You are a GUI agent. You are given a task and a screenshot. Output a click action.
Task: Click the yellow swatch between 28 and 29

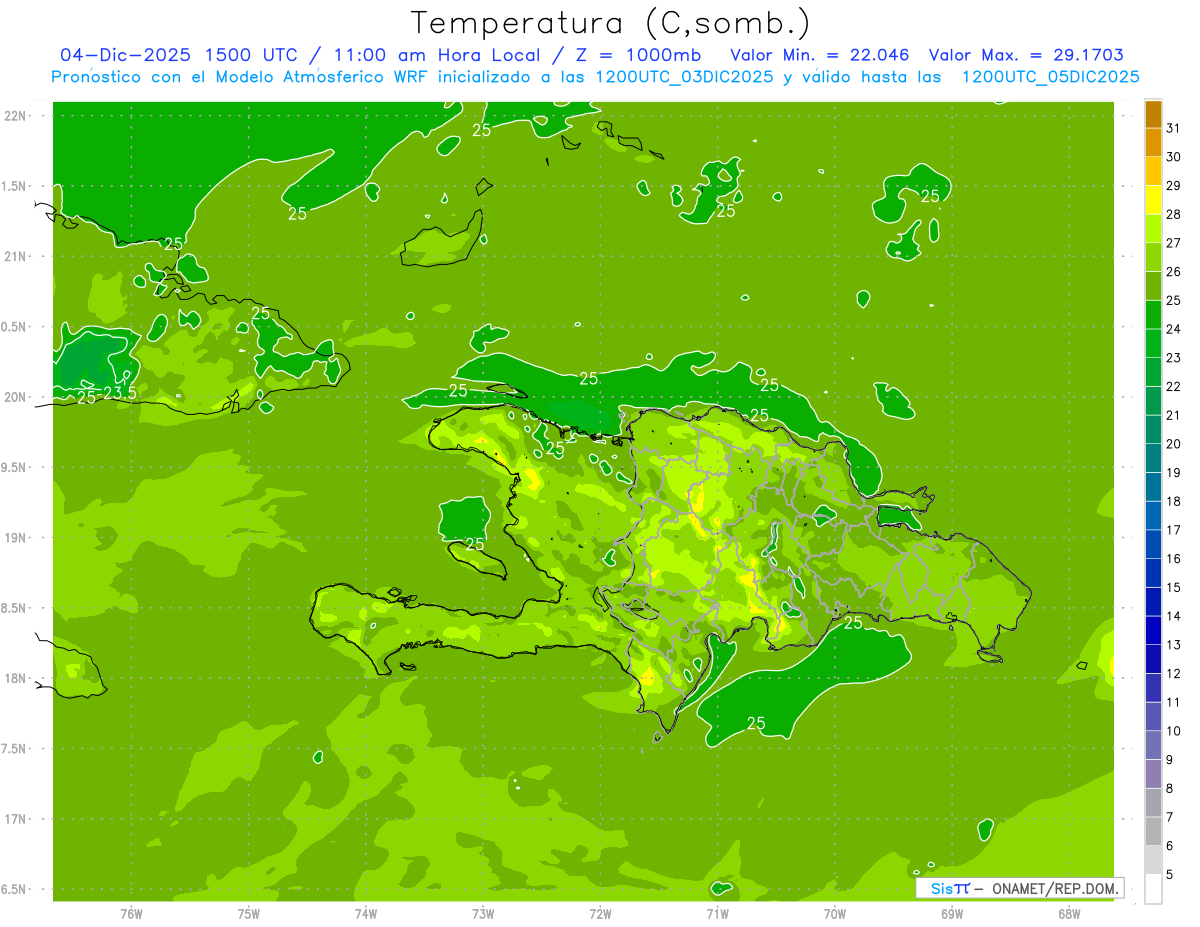(1153, 200)
